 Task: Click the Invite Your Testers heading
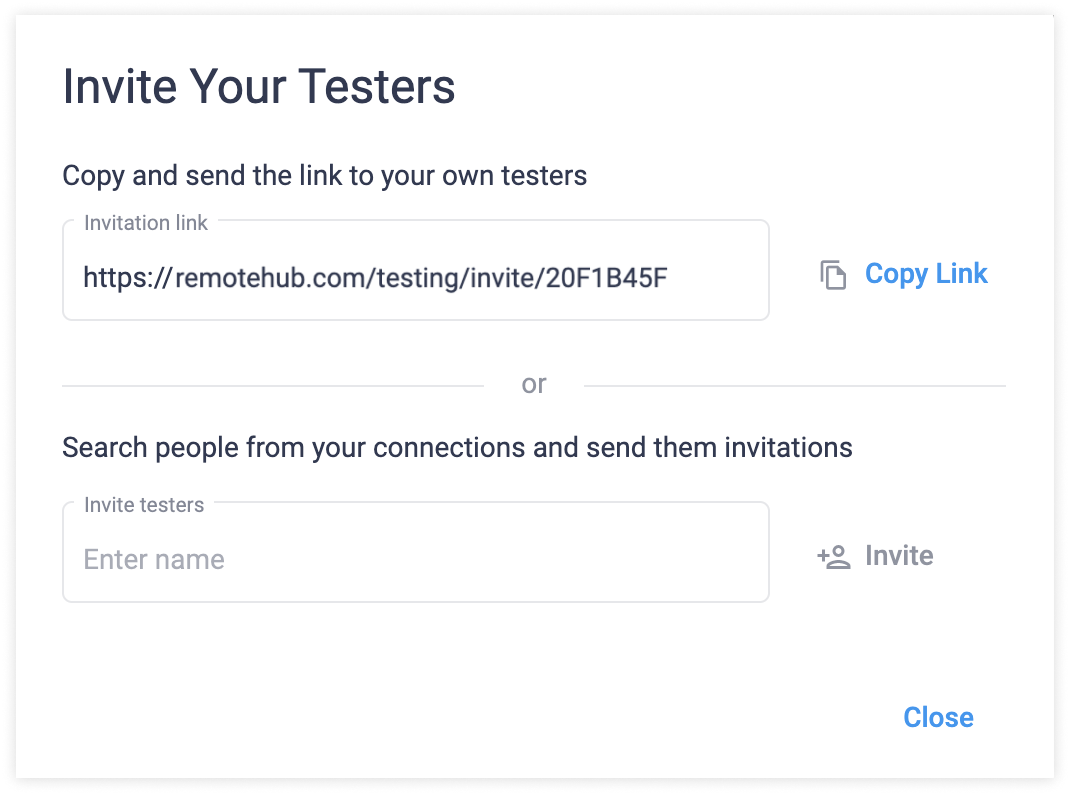click(x=259, y=87)
